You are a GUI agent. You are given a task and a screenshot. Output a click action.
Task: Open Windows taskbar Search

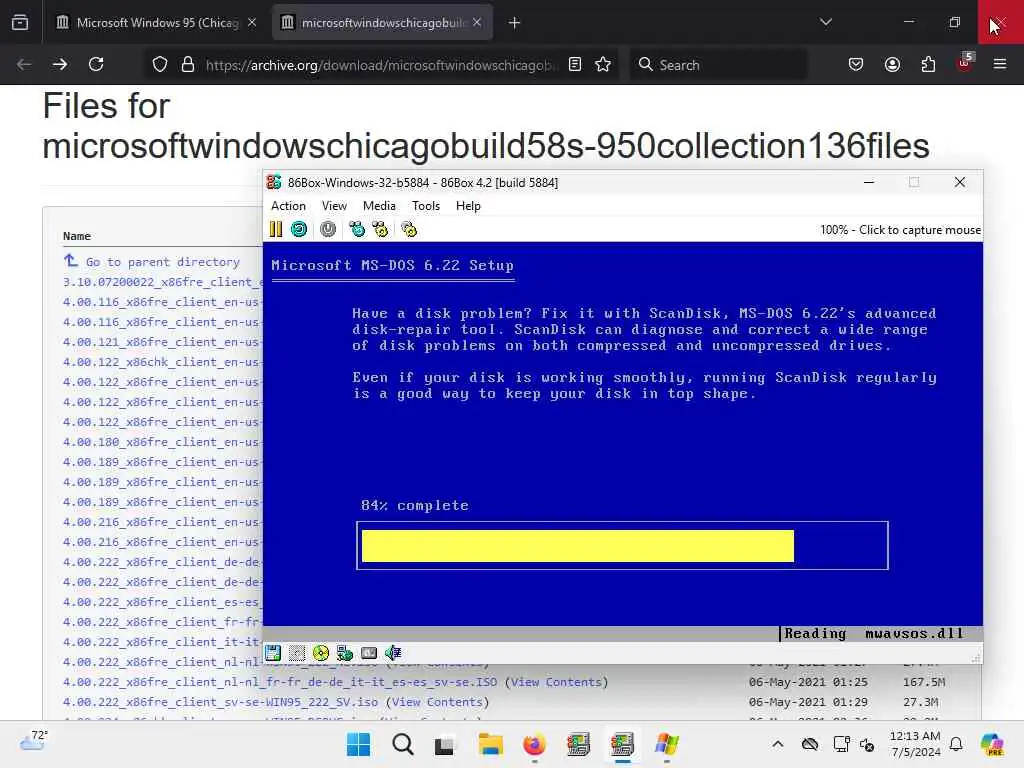point(402,744)
